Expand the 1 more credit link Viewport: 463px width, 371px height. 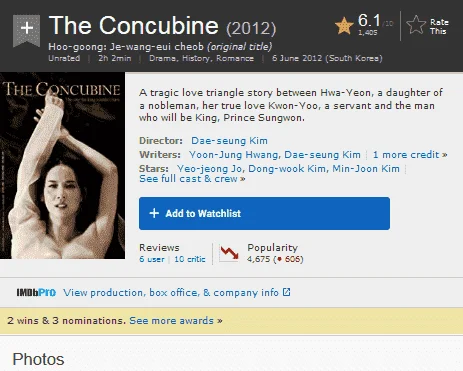point(410,155)
